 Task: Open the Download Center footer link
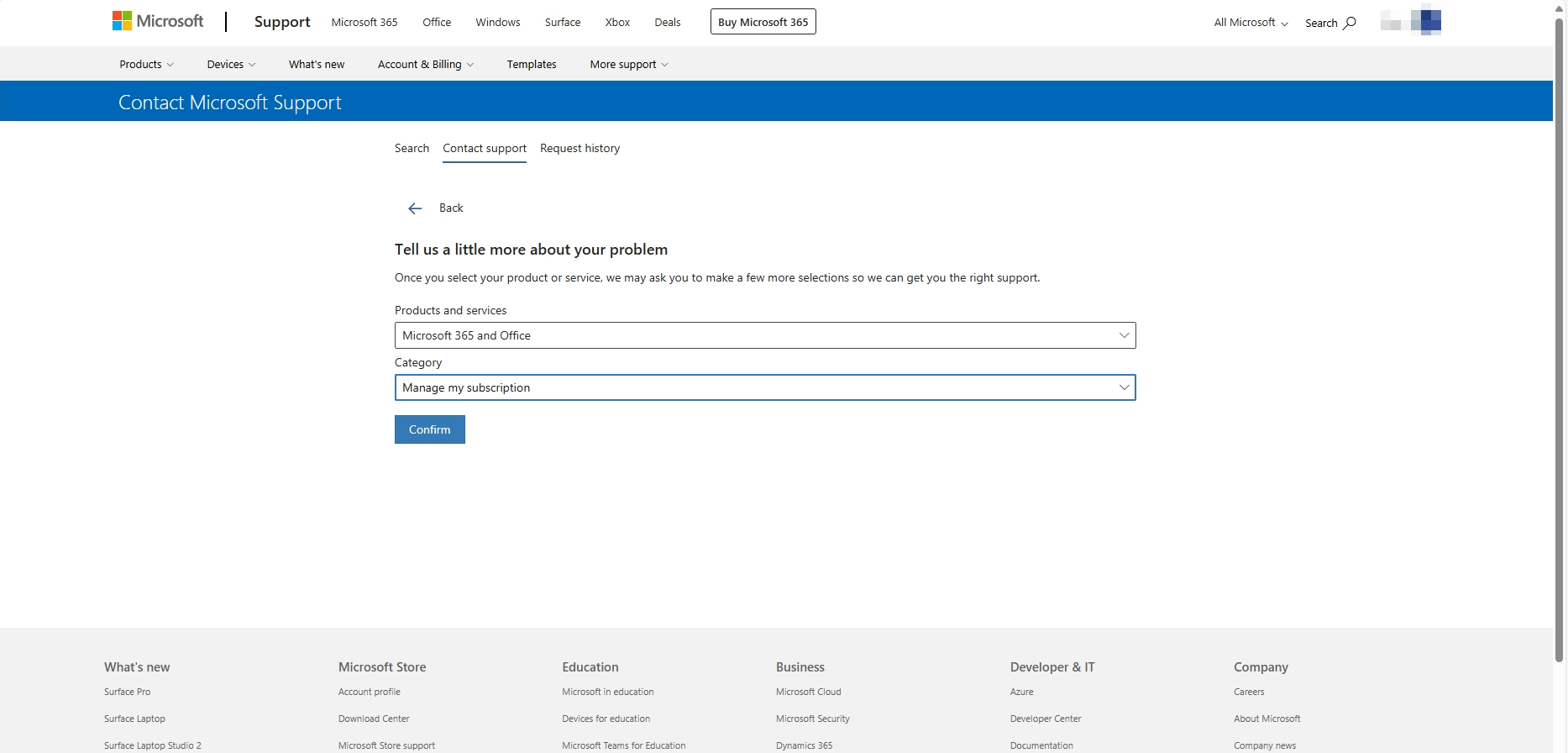[x=374, y=719]
